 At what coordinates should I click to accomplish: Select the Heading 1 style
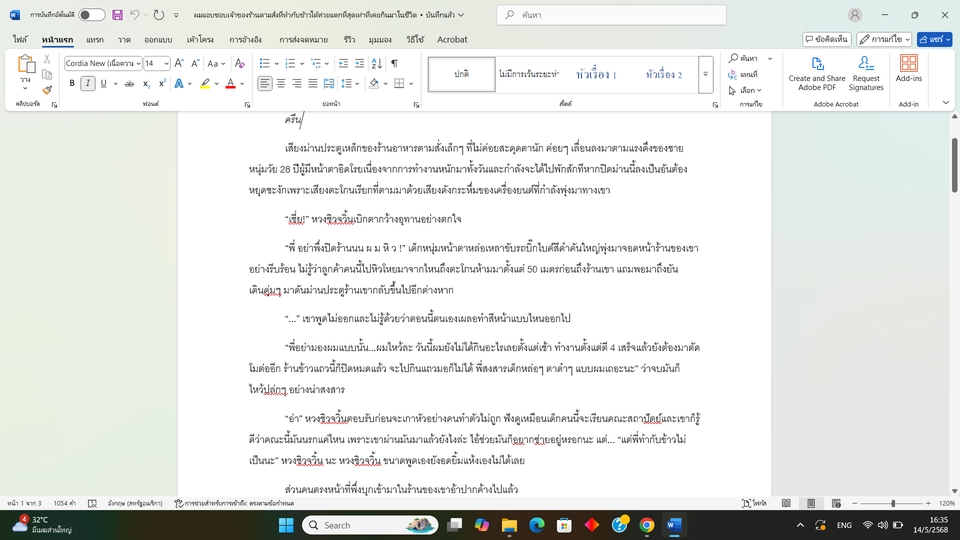pos(596,74)
